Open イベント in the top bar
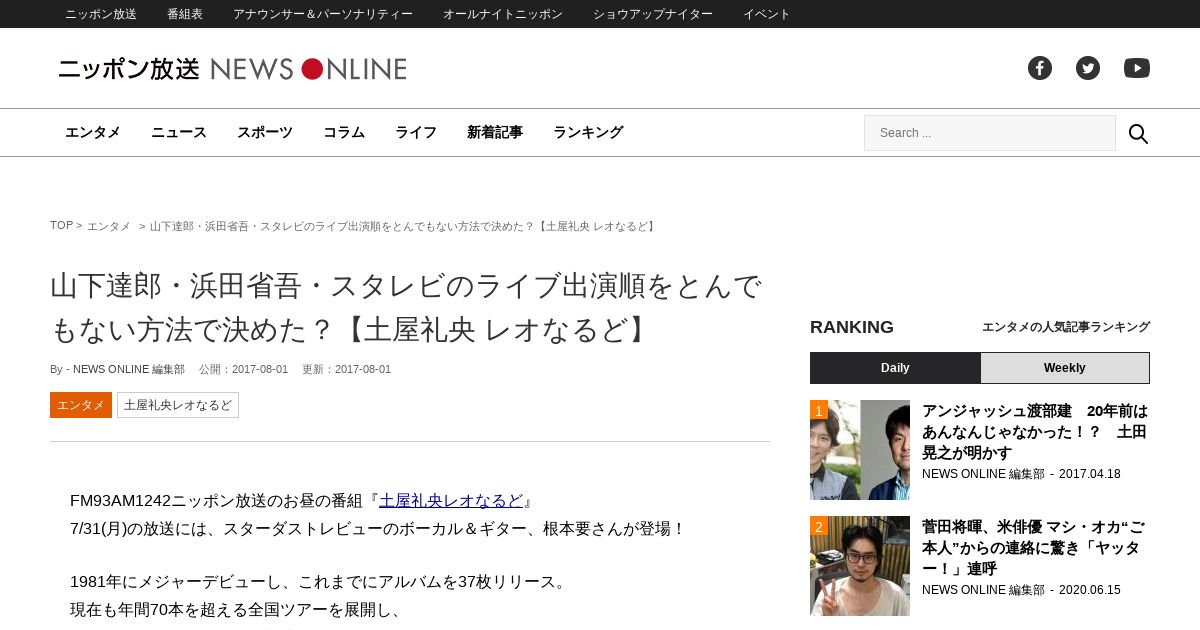This screenshot has width=1200, height=630. point(767,14)
